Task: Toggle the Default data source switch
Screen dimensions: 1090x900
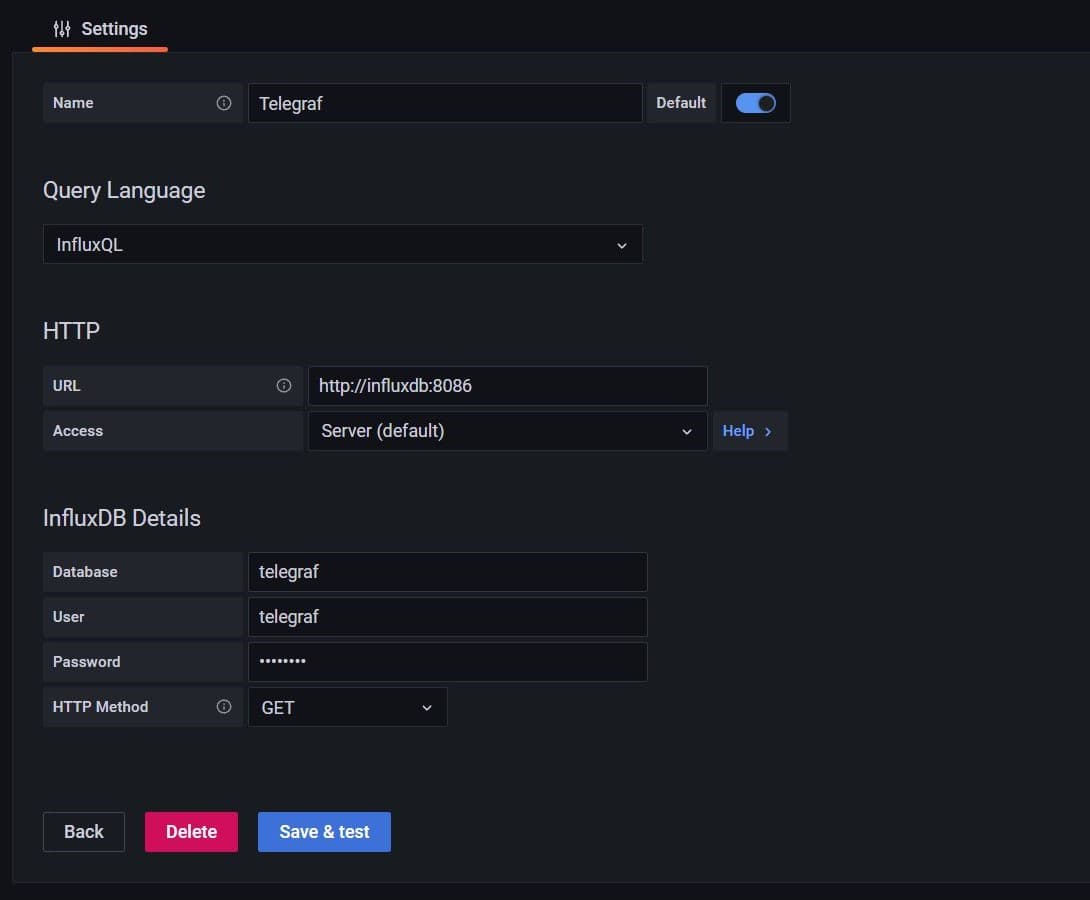Action: point(755,103)
